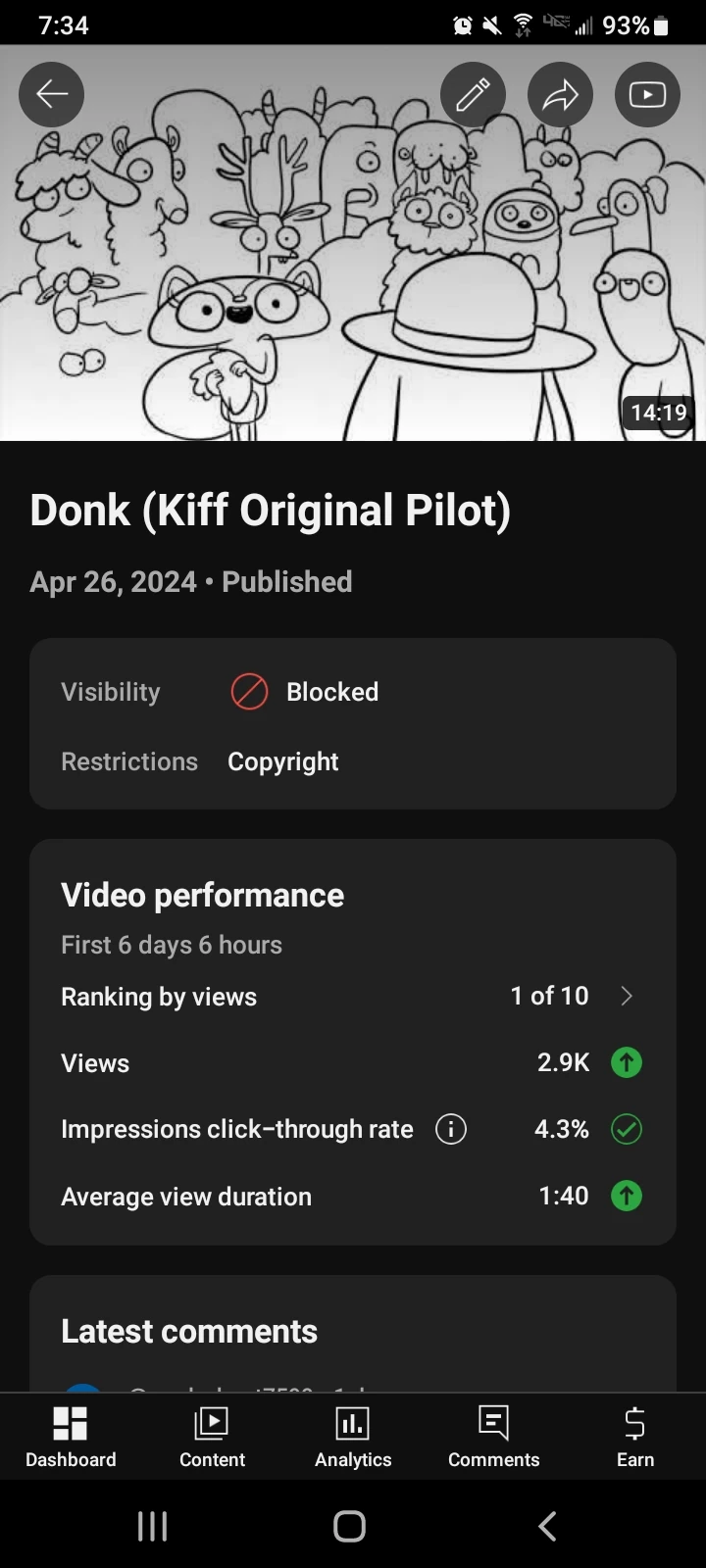
Task: Tap the 14:19 duration badge
Action: coord(658,413)
